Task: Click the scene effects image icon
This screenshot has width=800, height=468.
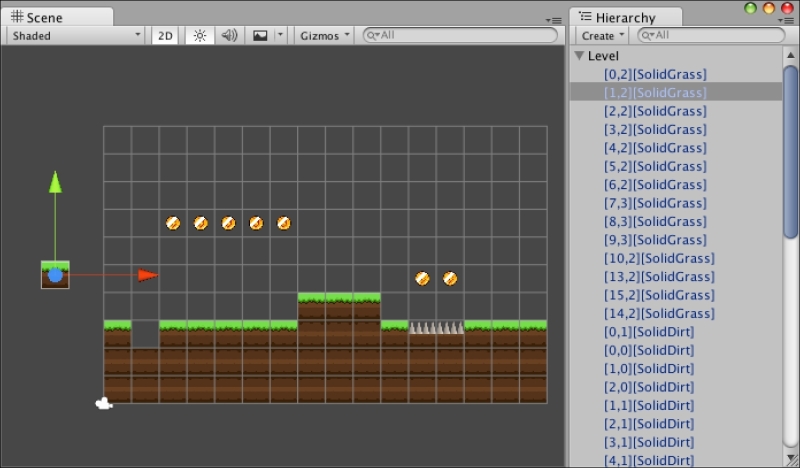Action: click(x=260, y=35)
